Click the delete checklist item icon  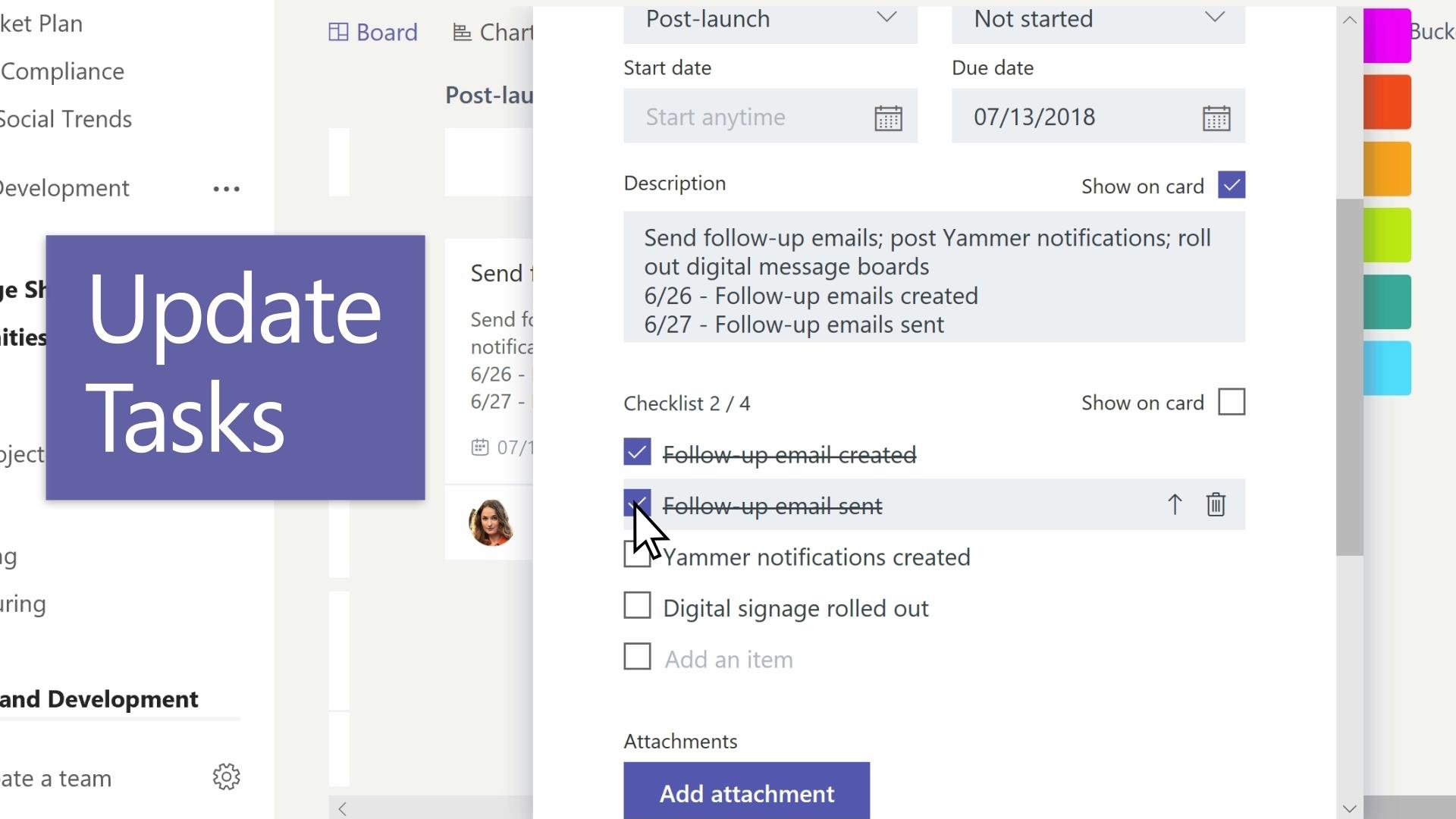(x=1216, y=505)
